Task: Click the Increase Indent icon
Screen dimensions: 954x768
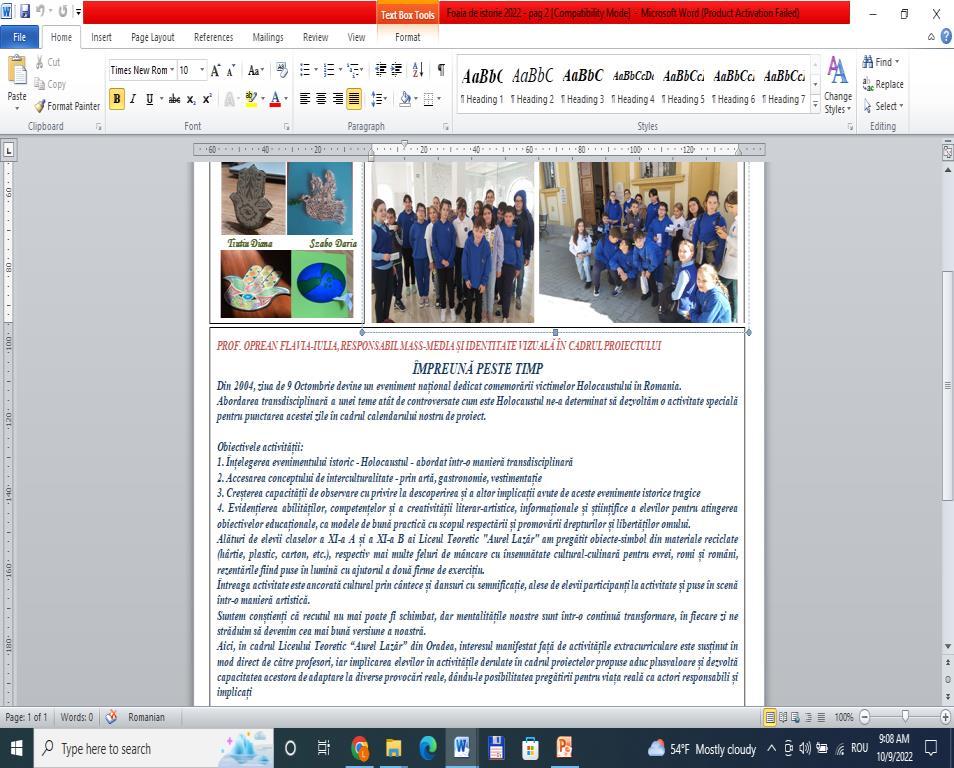Action: tap(396, 70)
